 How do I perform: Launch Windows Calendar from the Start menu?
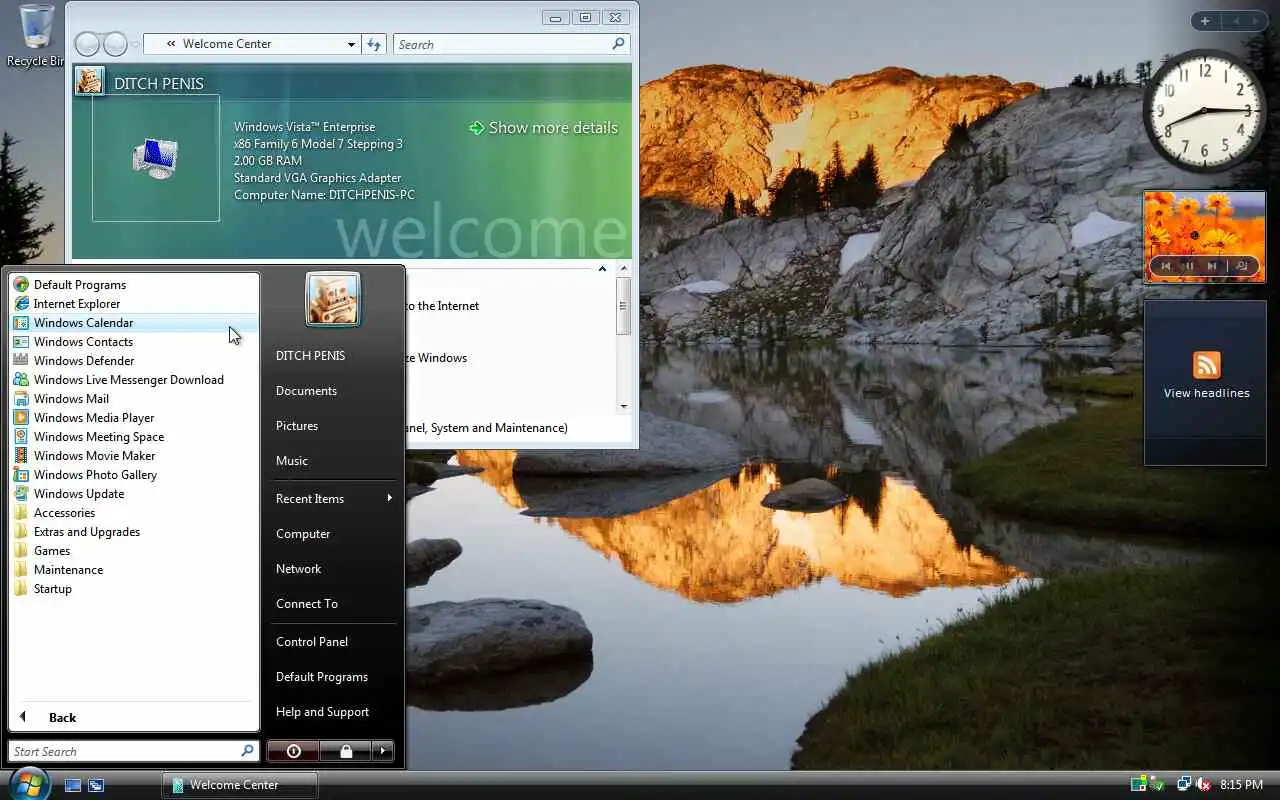(133, 323)
